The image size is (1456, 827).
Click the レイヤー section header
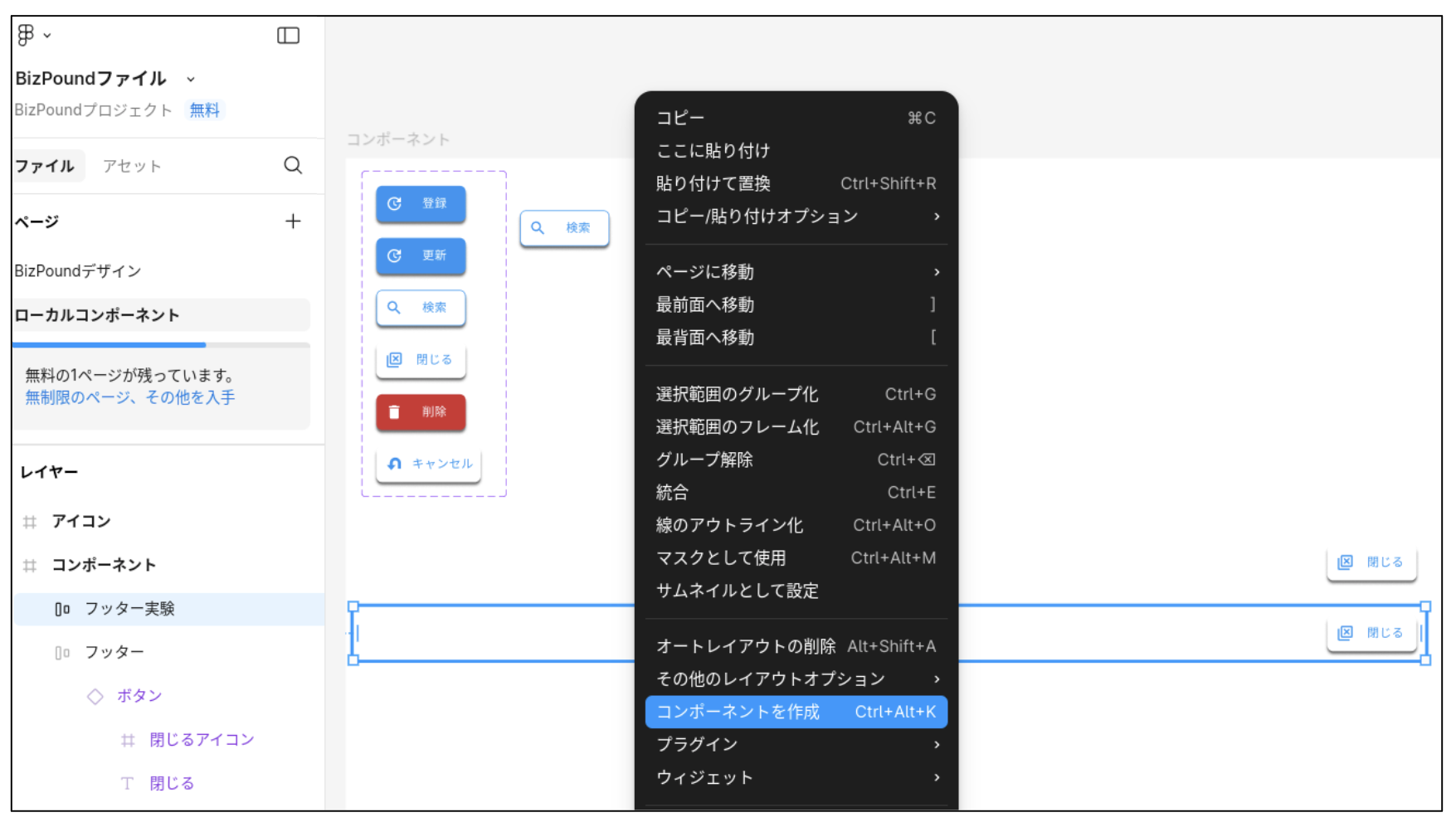click(49, 472)
